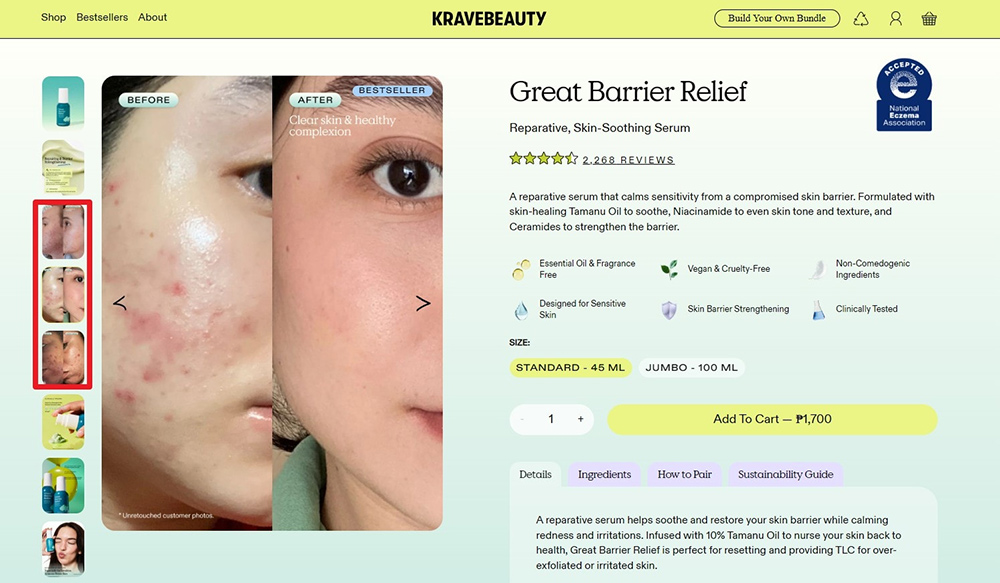Viewport: 1000px width, 583px height.
Task: Increase the quantity with the plus stepper
Action: (579, 419)
